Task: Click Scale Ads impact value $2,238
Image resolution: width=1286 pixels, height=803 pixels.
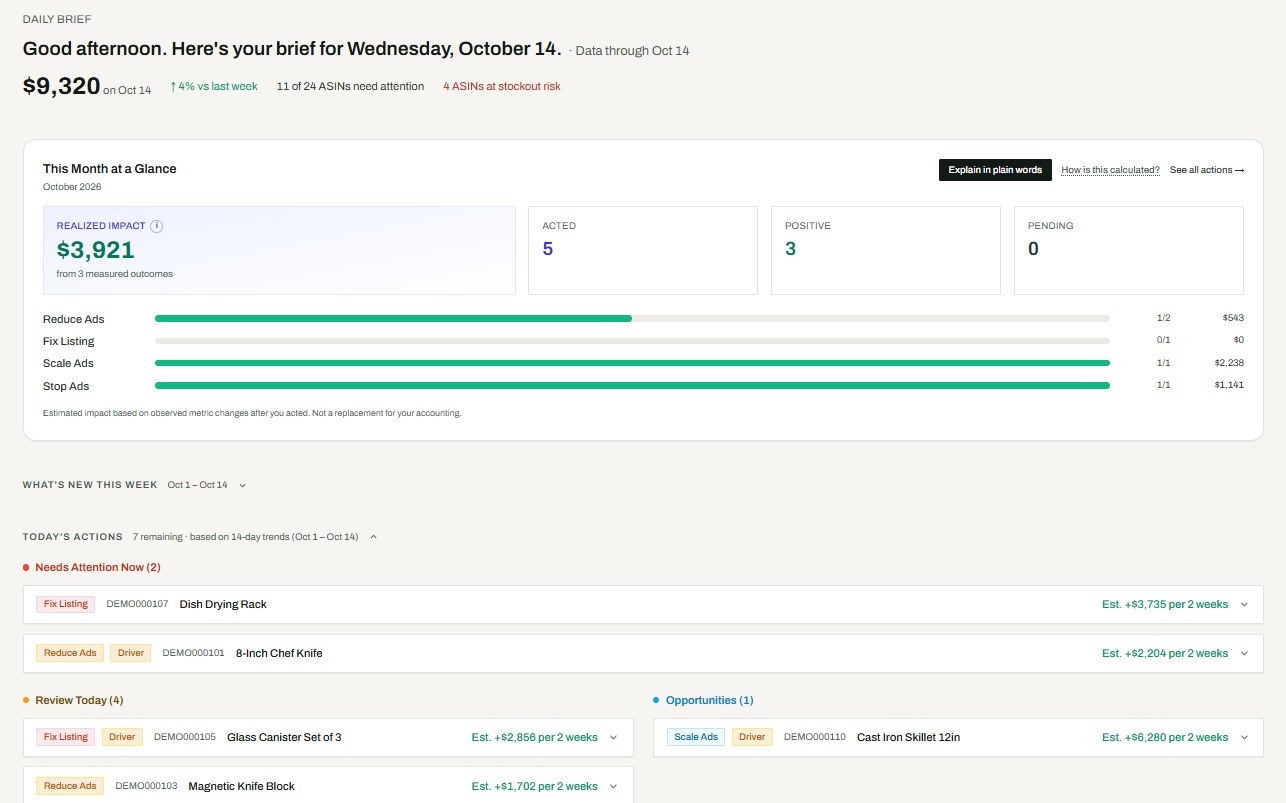Action: 1229,363
